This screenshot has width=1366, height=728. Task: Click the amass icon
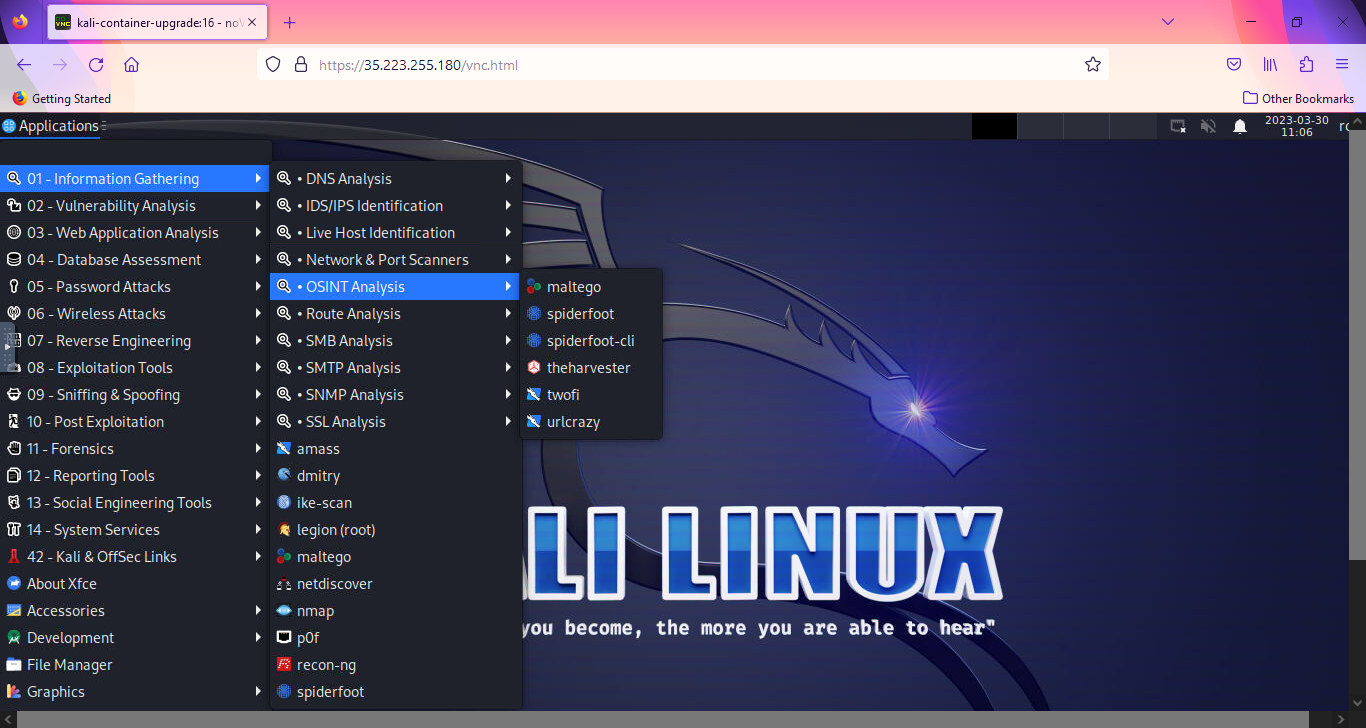tap(284, 449)
